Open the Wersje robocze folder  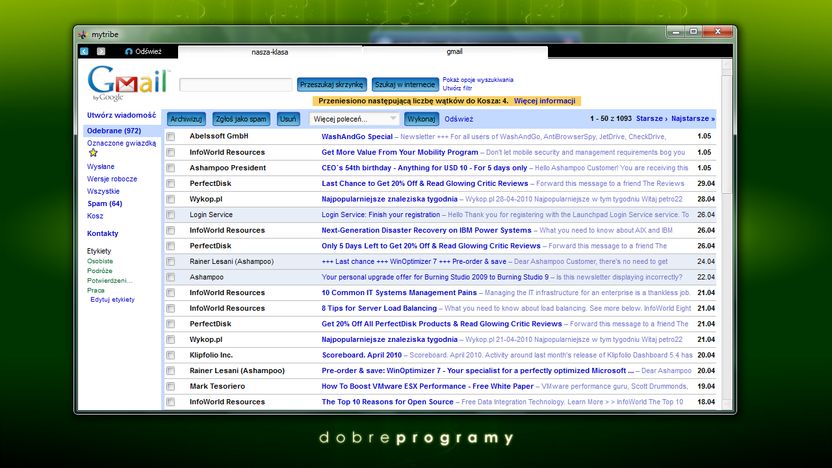pos(112,179)
